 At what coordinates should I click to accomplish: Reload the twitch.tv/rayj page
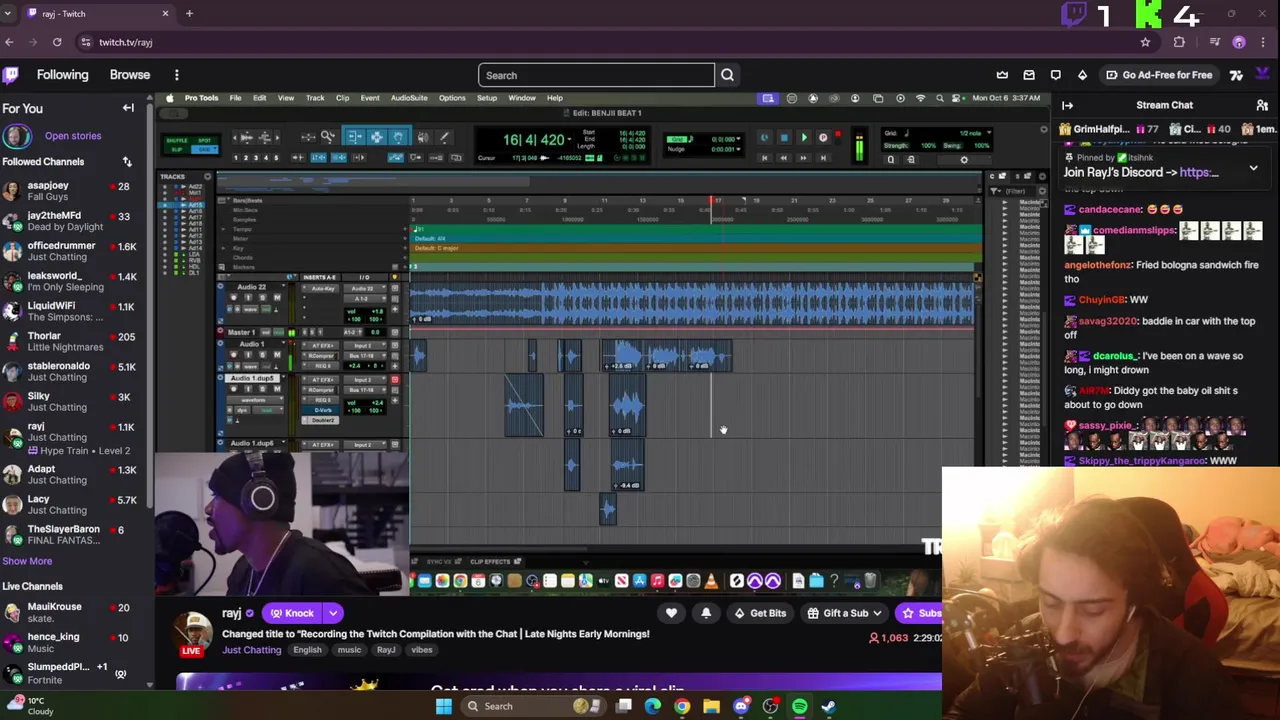point(57,42)
